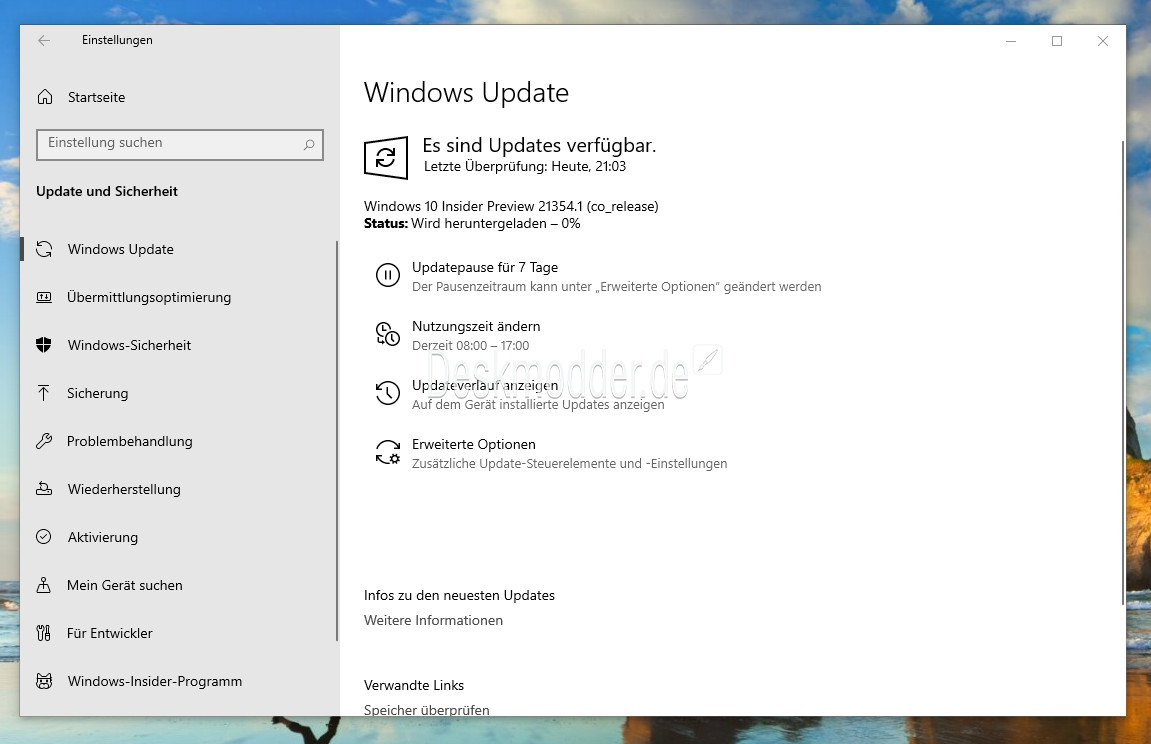Click the Speicher überprüfen link
Viewport: 1151px width, 744px height.
tap(426, 710)
